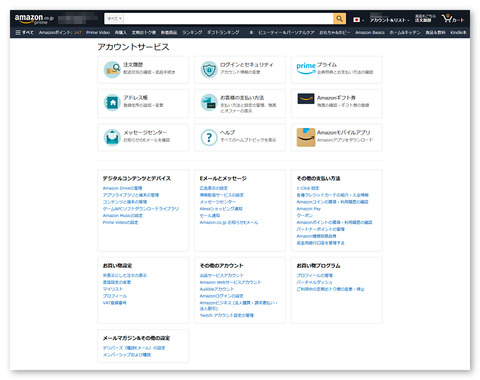Open the Prime Videoの設定 link

(x=120, y=222)
